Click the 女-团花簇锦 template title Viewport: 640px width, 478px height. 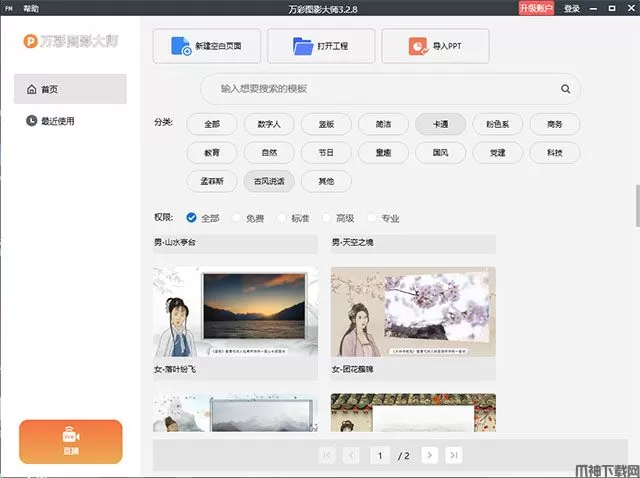[353, 369]
